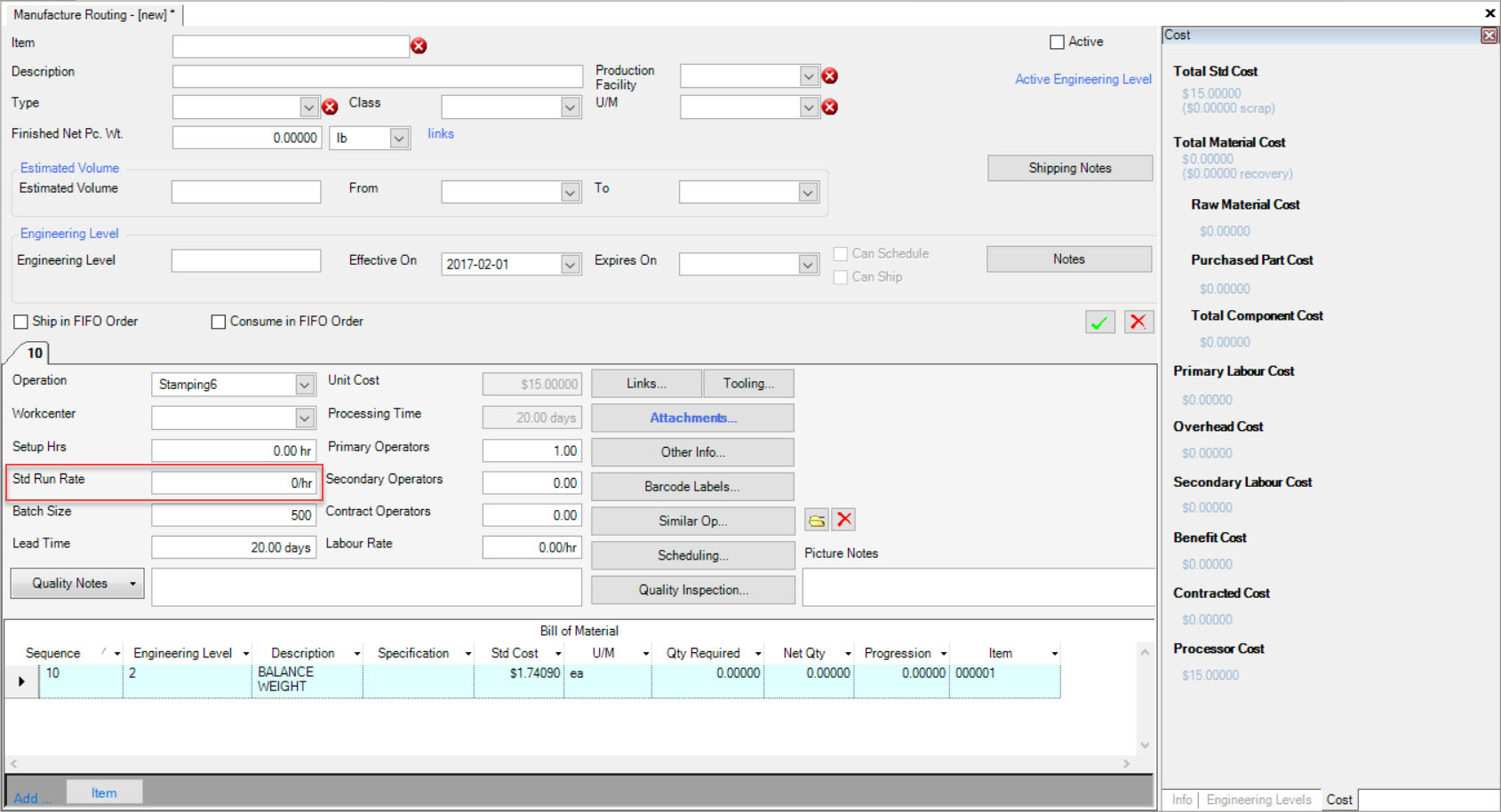Select the operation tab 10
The image size is (1501, 812).
click(35, 353)
